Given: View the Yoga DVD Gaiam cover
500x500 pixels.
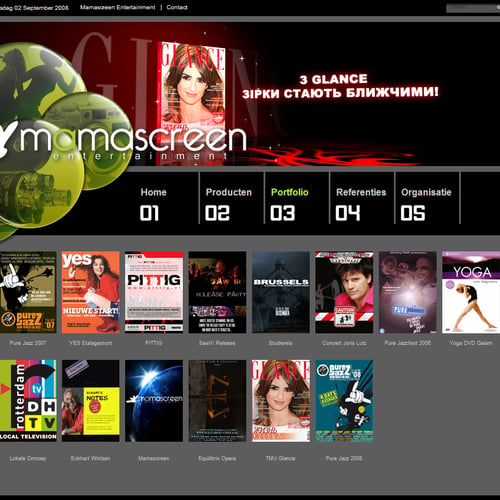Looking at the screenshot, I should pyautogui.click(x=471, y=292).
